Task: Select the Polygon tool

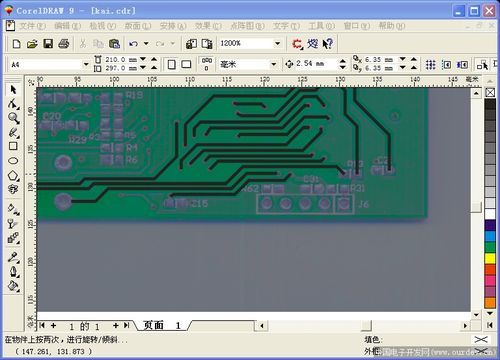Action: click(13, 175)
